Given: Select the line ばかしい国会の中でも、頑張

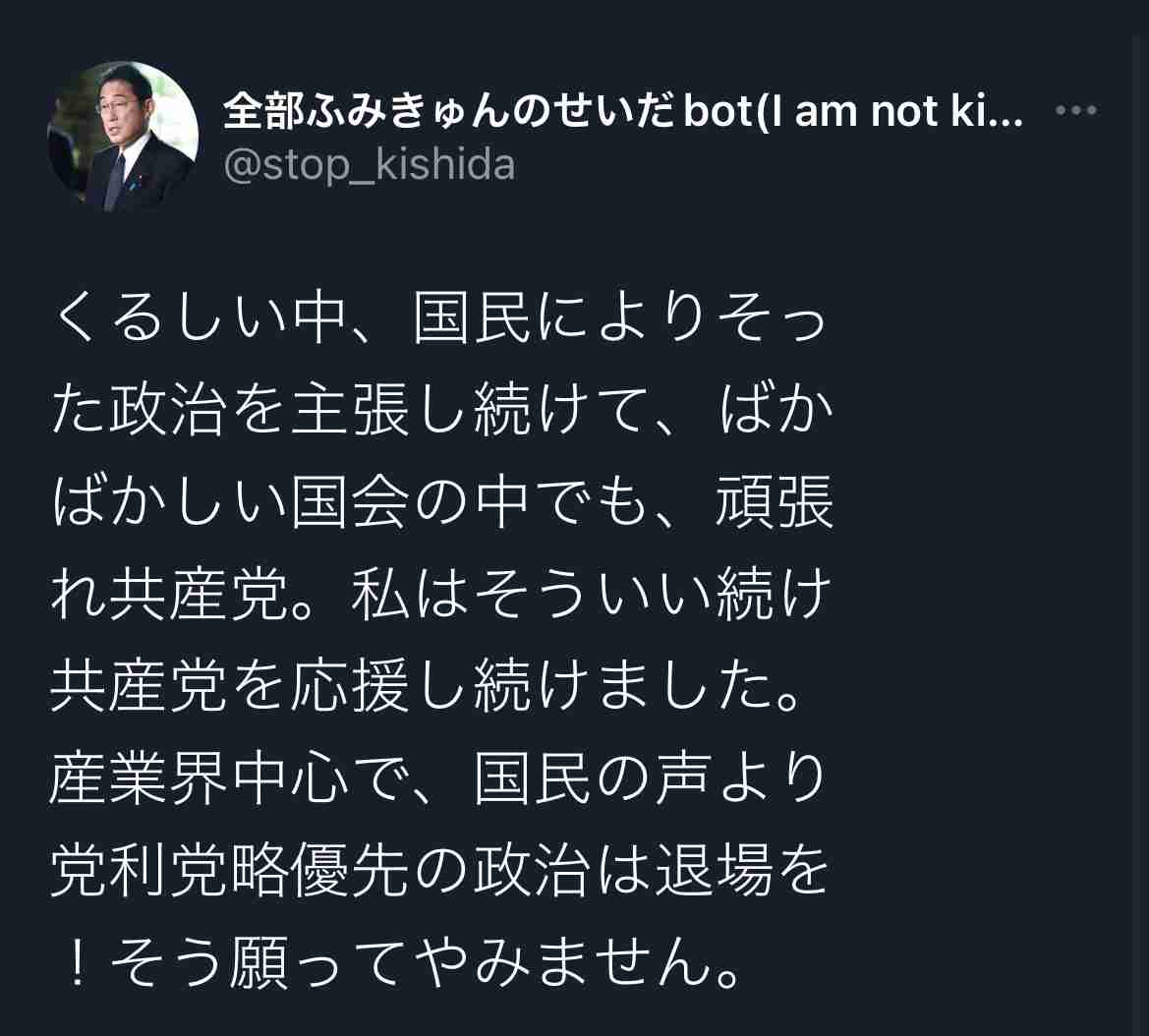Looking at the screenshot, I should (x=442, y=502).
